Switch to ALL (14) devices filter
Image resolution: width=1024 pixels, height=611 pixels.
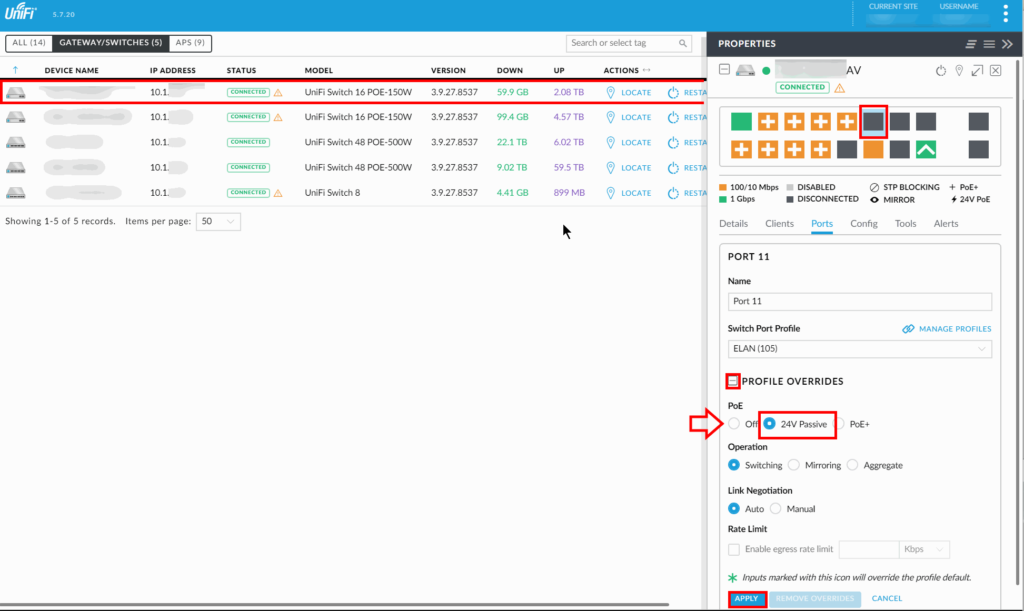tap(29, 43)
